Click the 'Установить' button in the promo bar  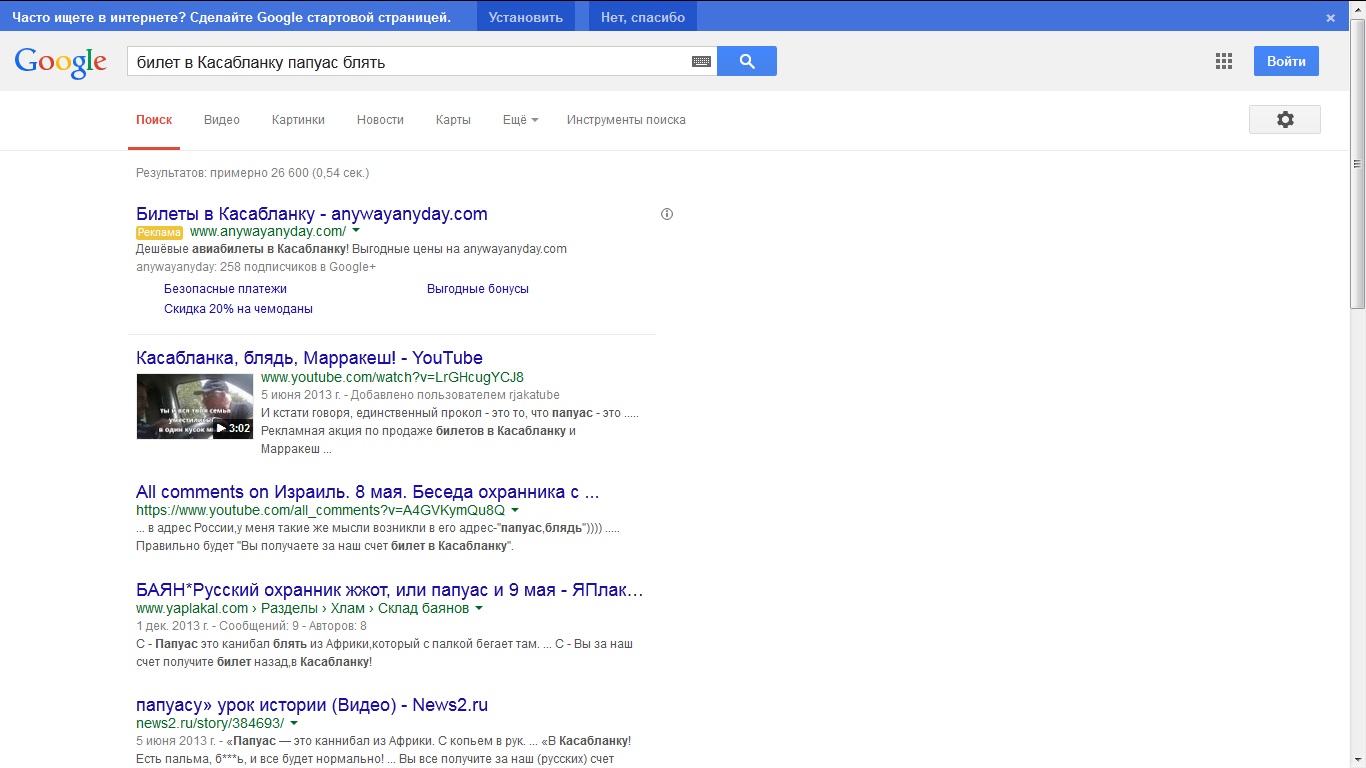(526, 17)
